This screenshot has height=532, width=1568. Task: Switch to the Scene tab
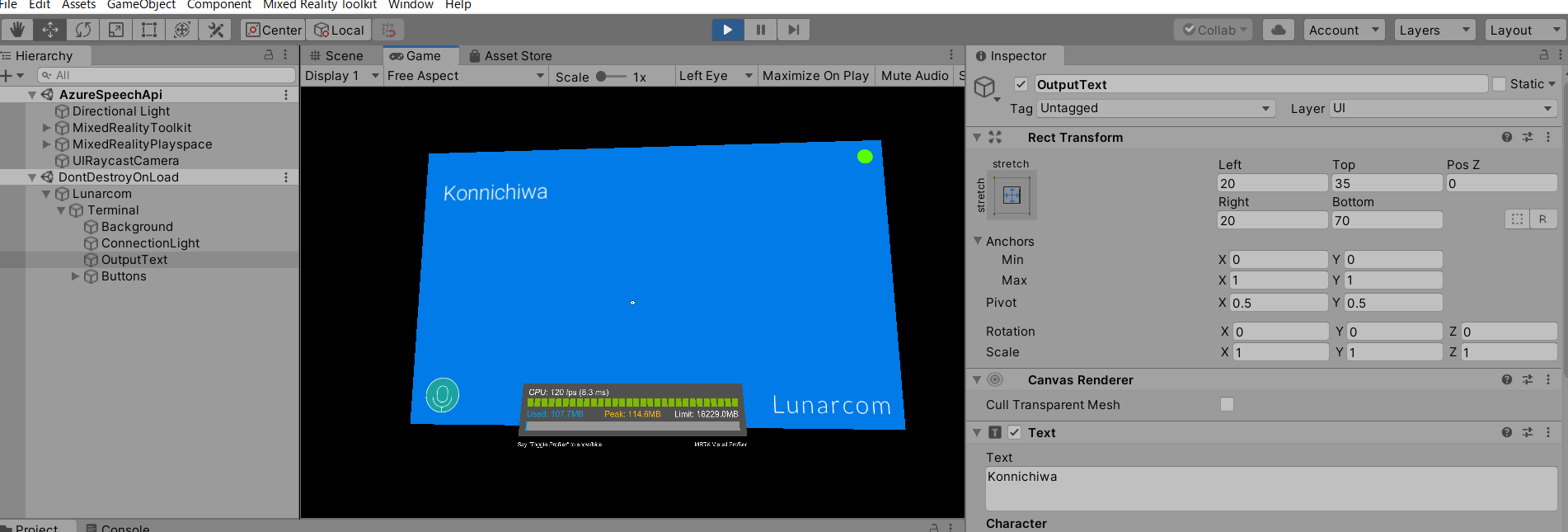click(x=336, y=55)
